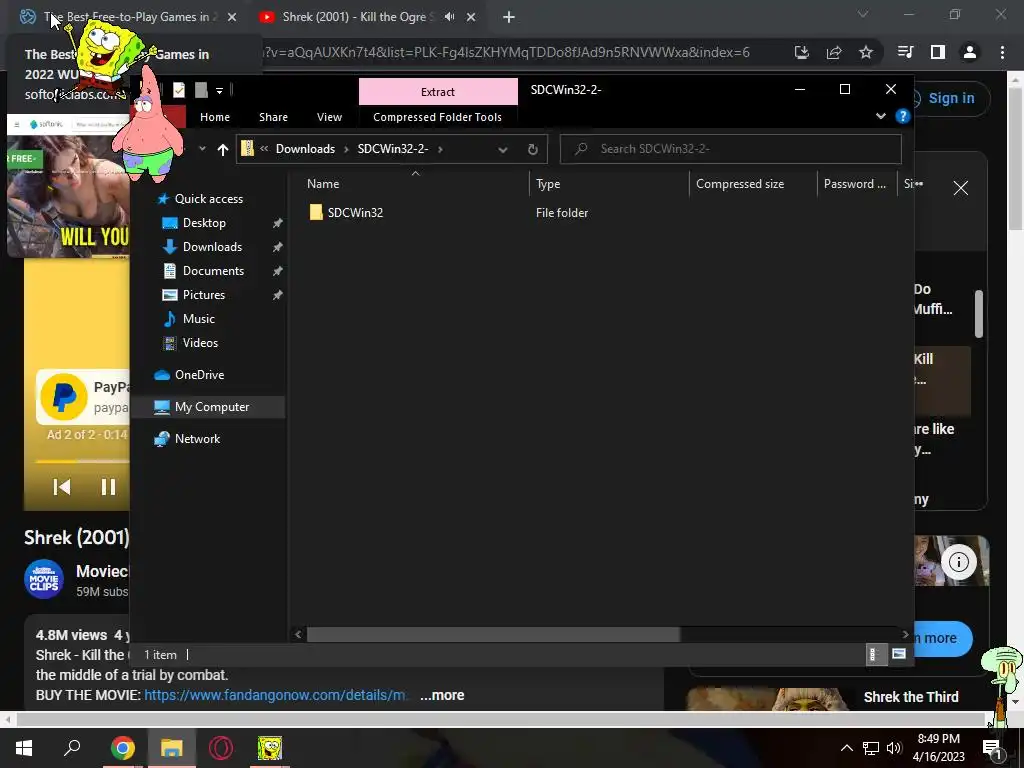This screenshot has height=768, width=1024.
Task: Open the Customize Quick Access Toolbar dropdown
Action: click(x=219, y=91)
